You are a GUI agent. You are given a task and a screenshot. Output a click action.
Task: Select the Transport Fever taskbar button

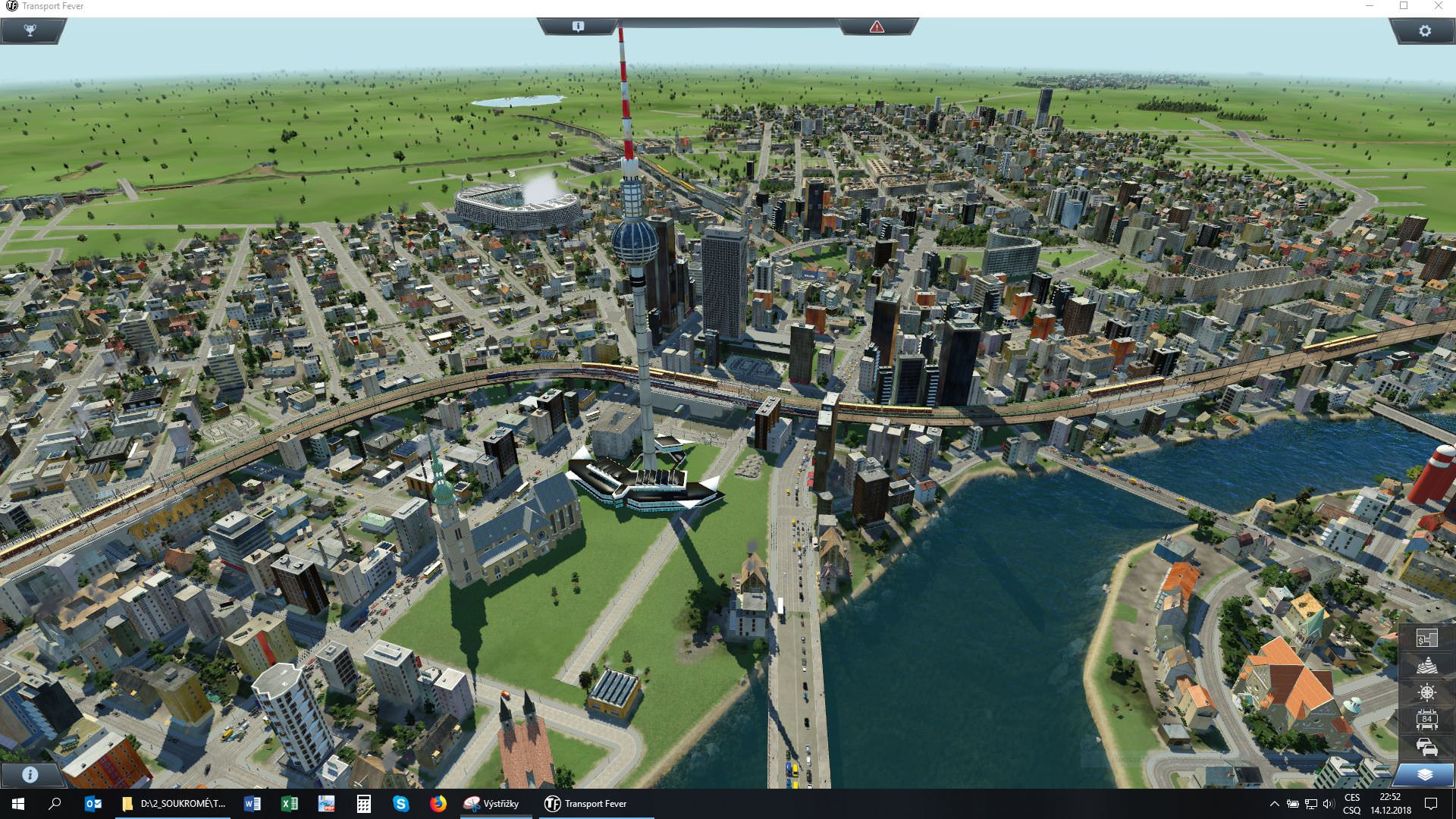point(596,804)
